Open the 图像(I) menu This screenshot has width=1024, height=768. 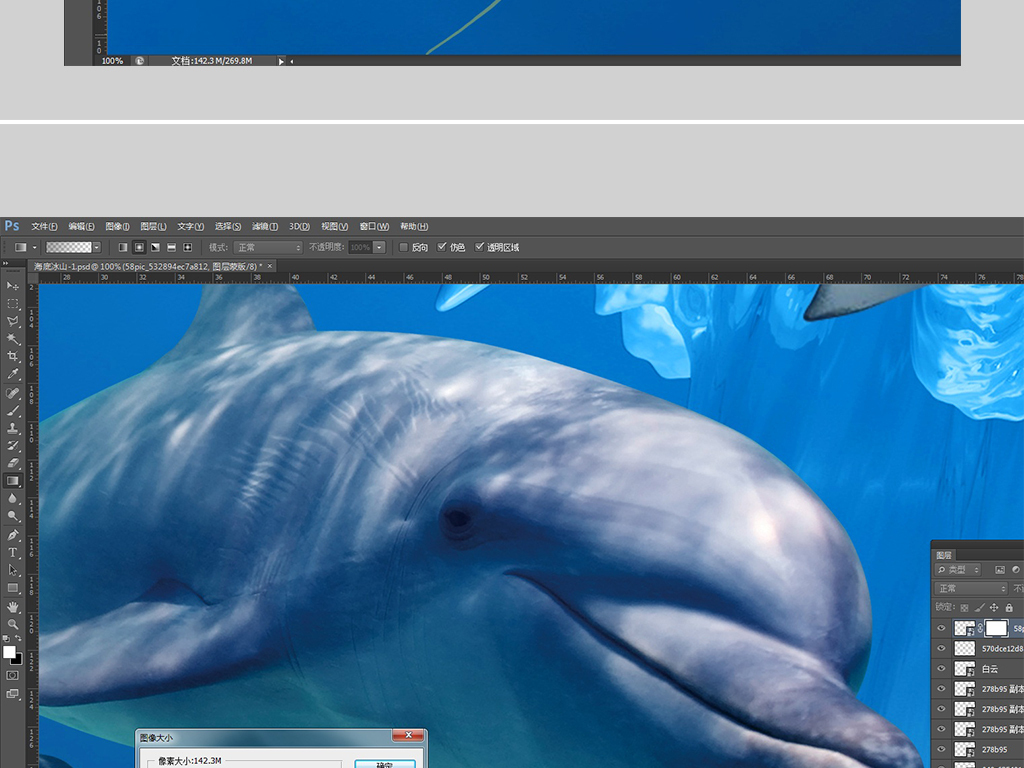[x=117, y=226]
